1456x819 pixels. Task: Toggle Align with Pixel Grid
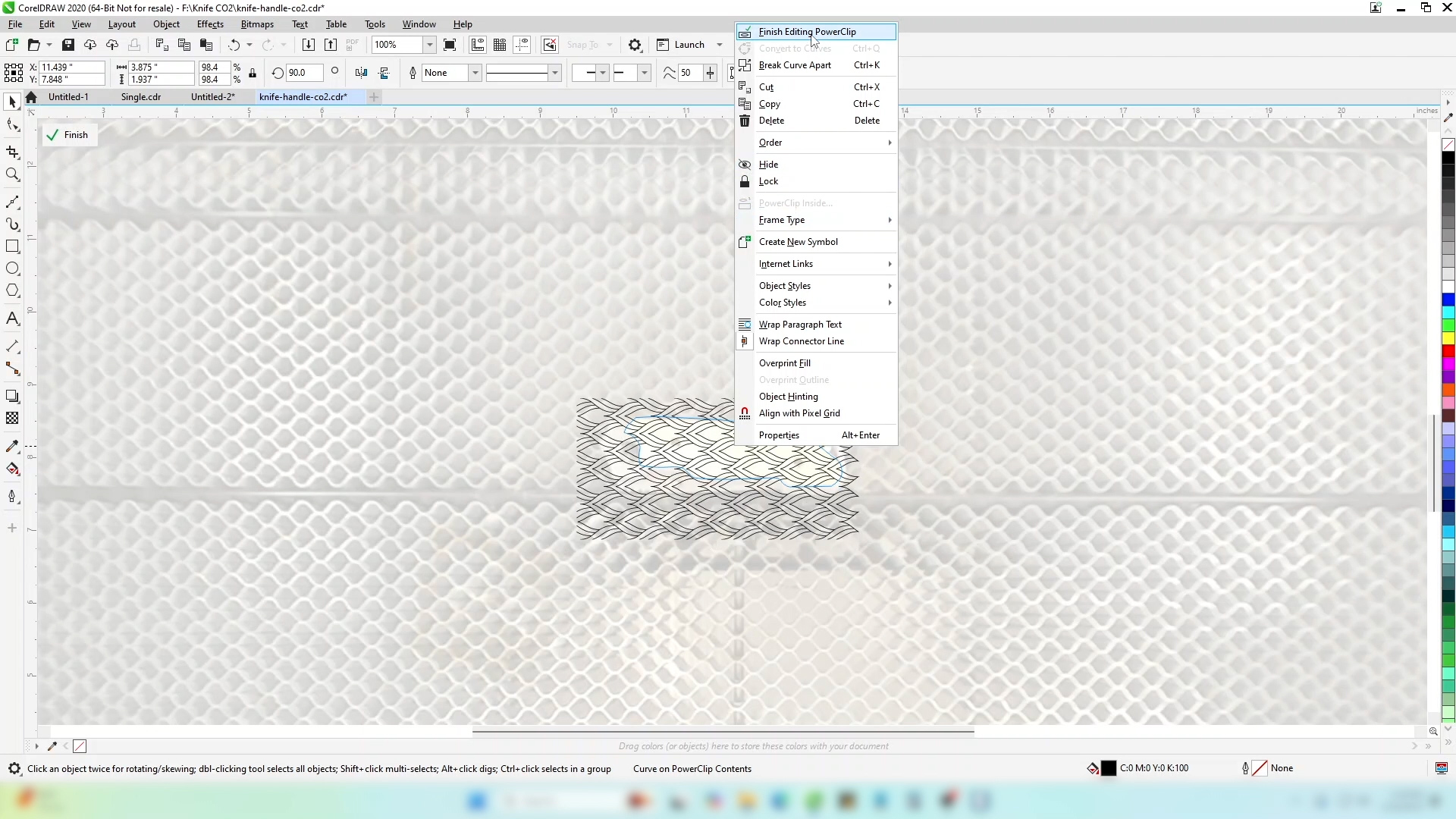point(799,413)
